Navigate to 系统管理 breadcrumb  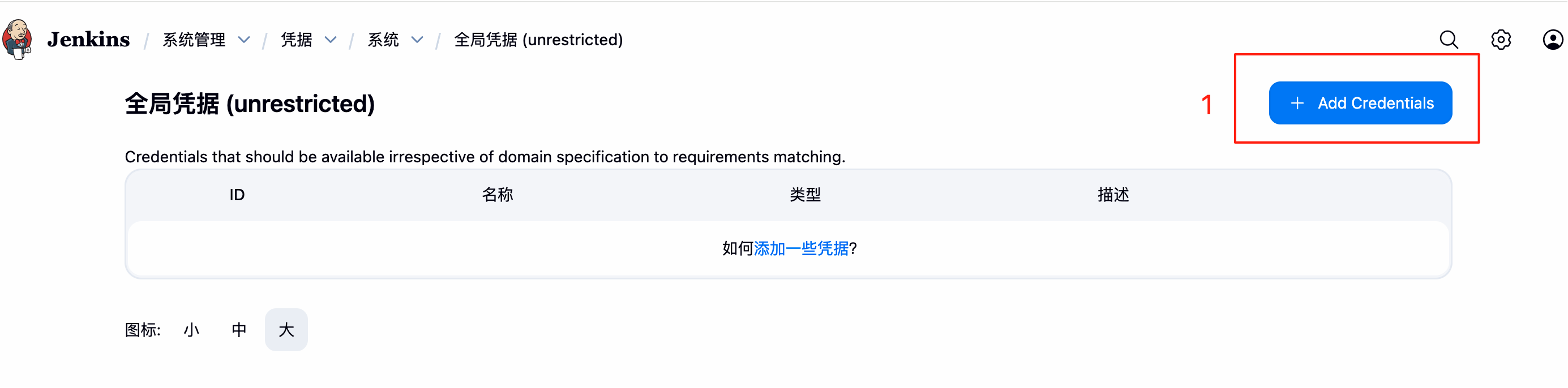point(194,40)
